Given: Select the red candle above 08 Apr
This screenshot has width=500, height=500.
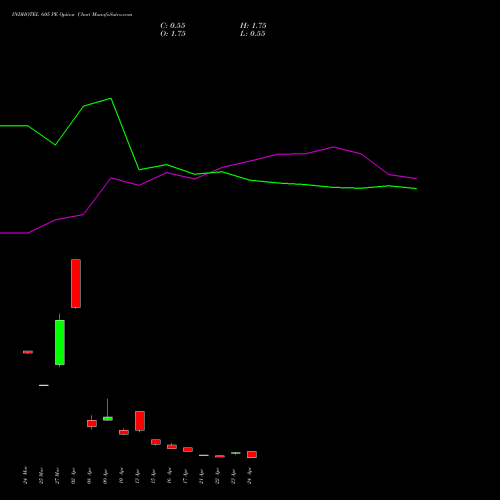Looking at the screenshot, I should coord(92,423).
